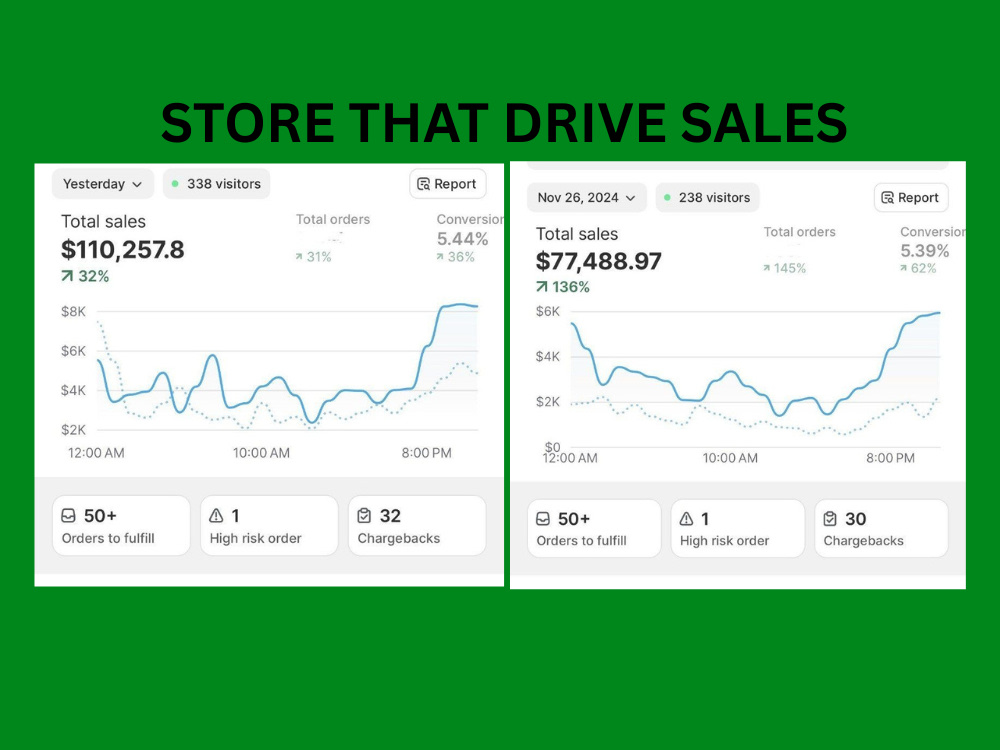Click the 136% sales increase indicator
The width and height of the screenshot is (1000, 750).
click(563, 287)
